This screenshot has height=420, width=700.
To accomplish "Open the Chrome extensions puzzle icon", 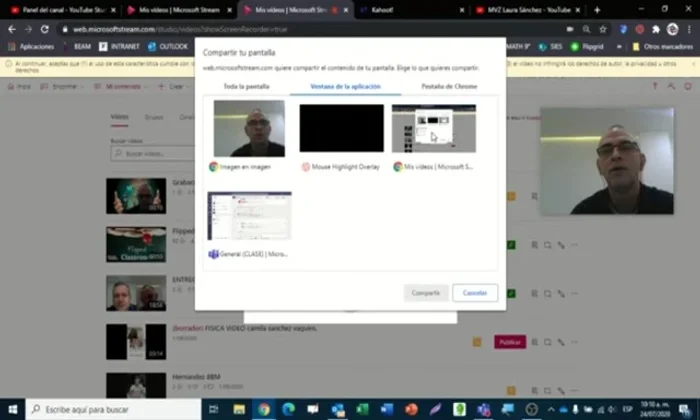I will [656, 29].
